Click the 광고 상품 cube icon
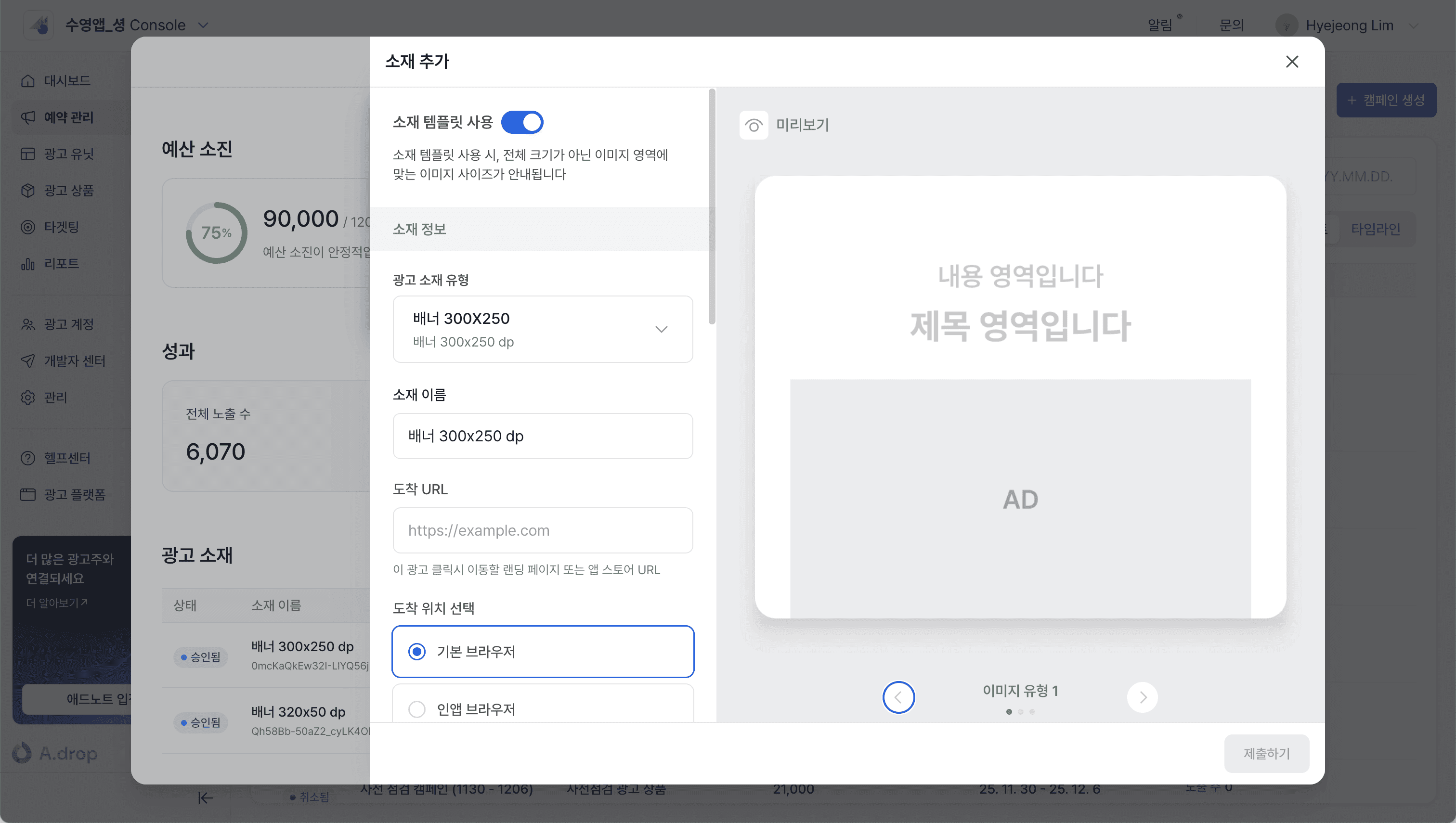The image size is (1456, 823). [28, 191]
